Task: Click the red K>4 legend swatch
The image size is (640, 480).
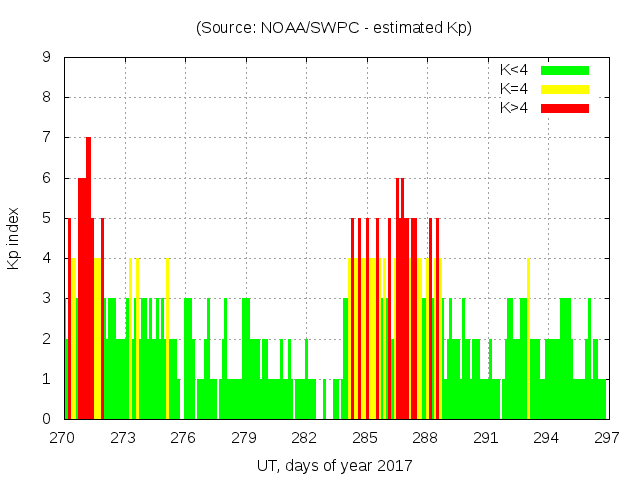Action: 565,108
